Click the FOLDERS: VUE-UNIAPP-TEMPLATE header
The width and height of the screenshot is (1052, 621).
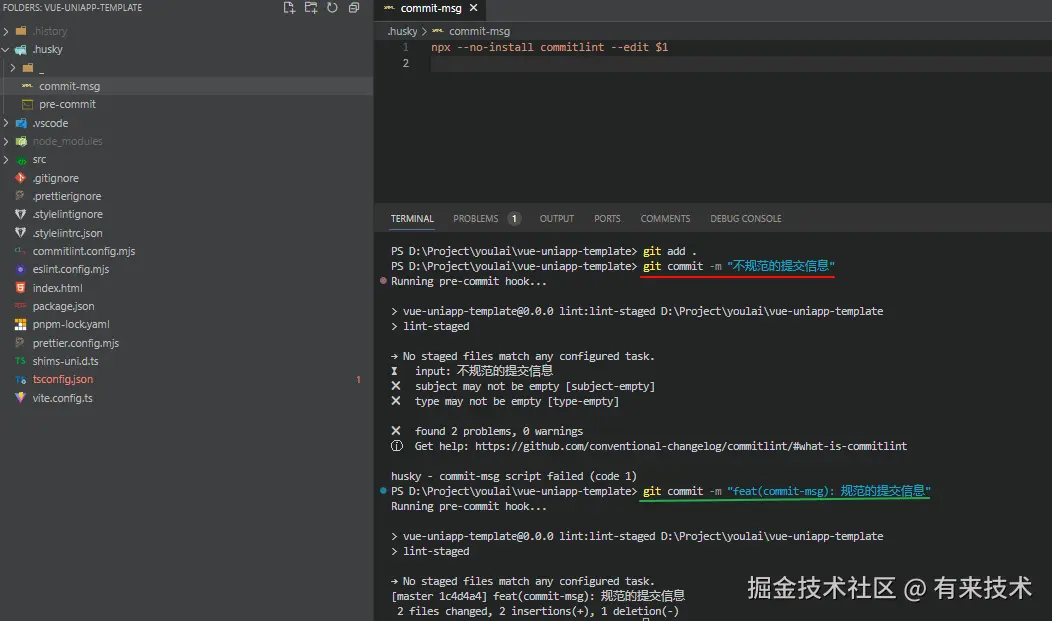click(x=72, y=8)
